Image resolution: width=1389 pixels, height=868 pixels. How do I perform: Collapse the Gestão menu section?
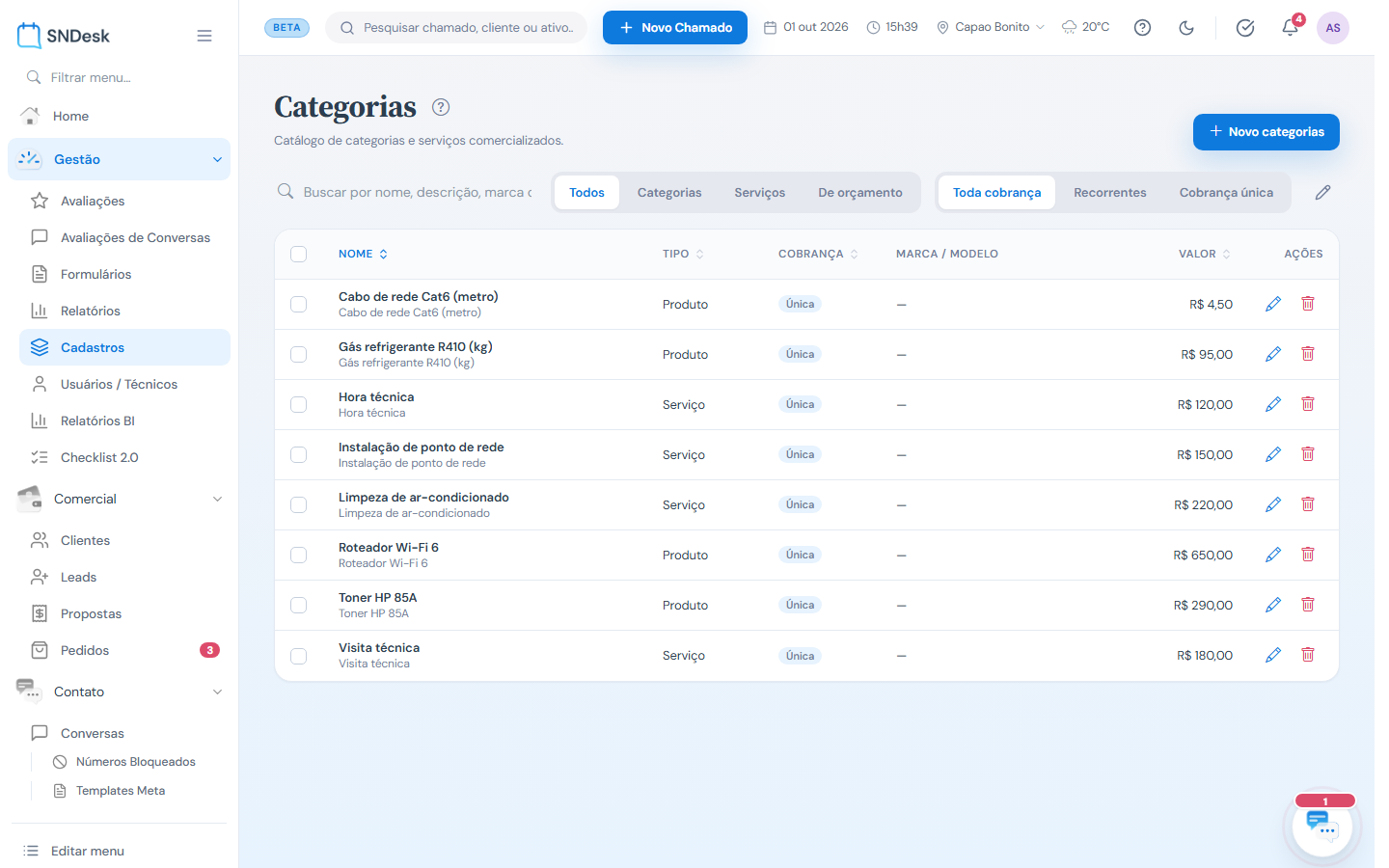[120, 159]
